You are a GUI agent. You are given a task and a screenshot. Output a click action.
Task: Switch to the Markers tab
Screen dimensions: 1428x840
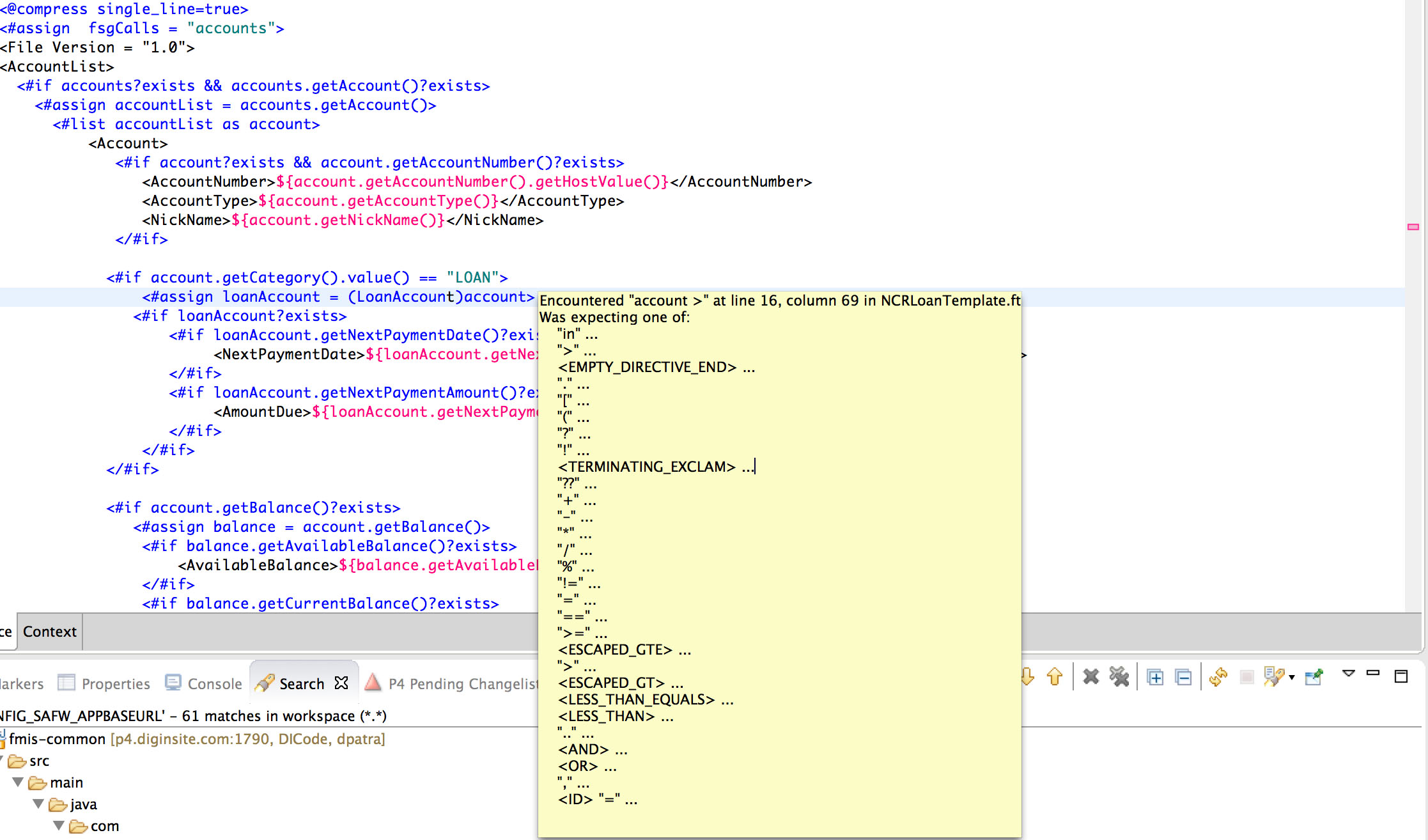22,683
